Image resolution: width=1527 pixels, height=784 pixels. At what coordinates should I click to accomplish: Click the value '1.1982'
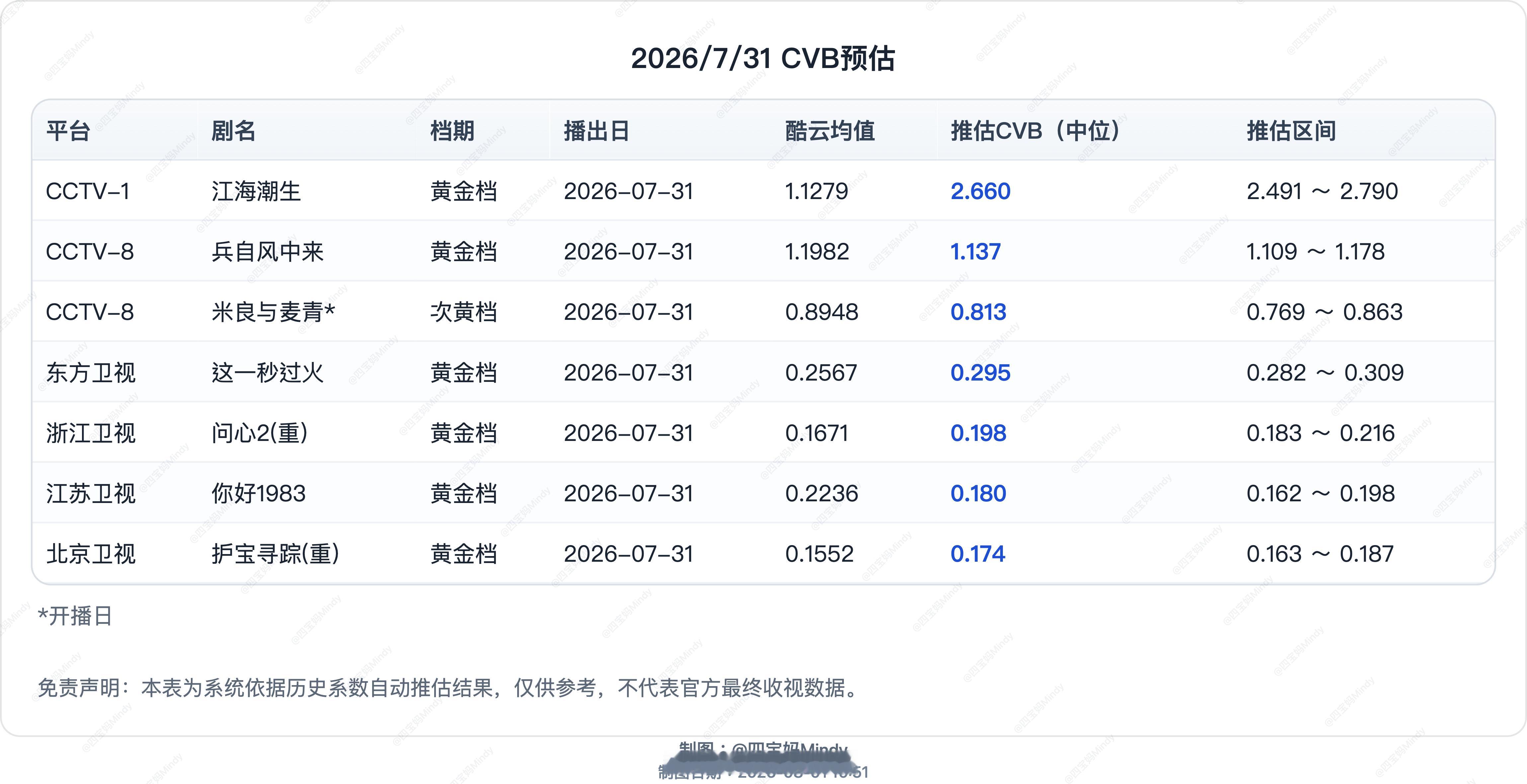tap(817, 252)
